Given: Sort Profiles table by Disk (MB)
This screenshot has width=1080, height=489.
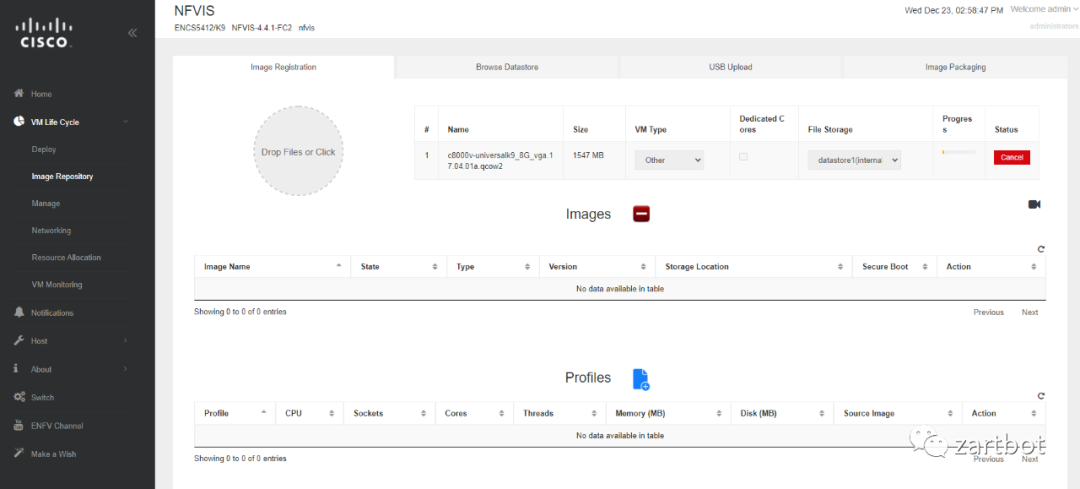Looking at the screenshot, I should click(x=782, y=413).
